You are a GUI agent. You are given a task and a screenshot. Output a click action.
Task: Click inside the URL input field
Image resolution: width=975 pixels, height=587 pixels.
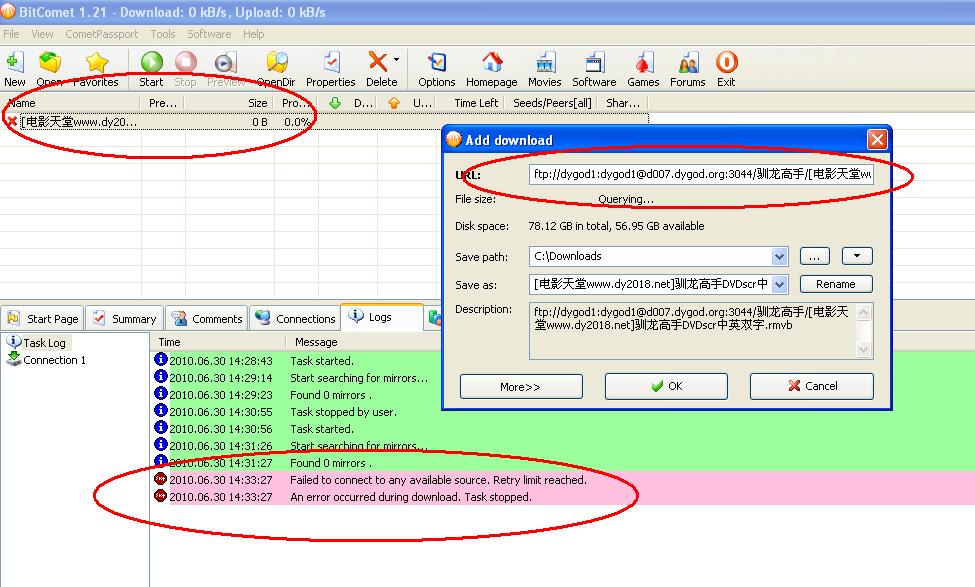(700, 174)
